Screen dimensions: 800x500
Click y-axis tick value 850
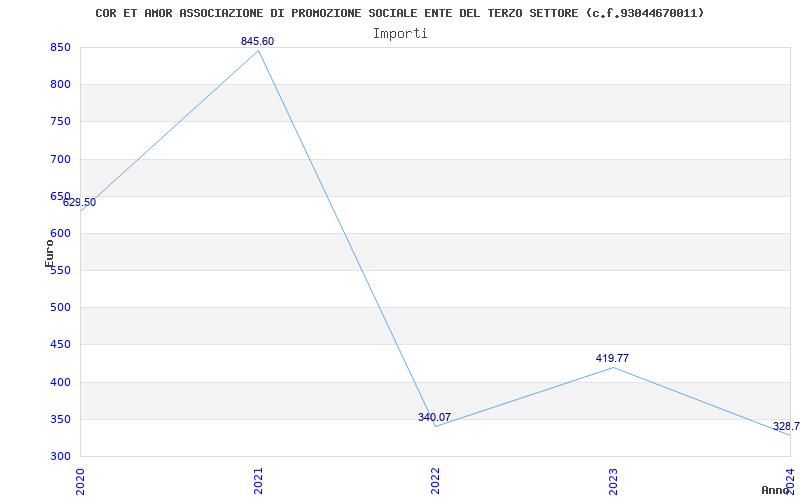[60, 47]
